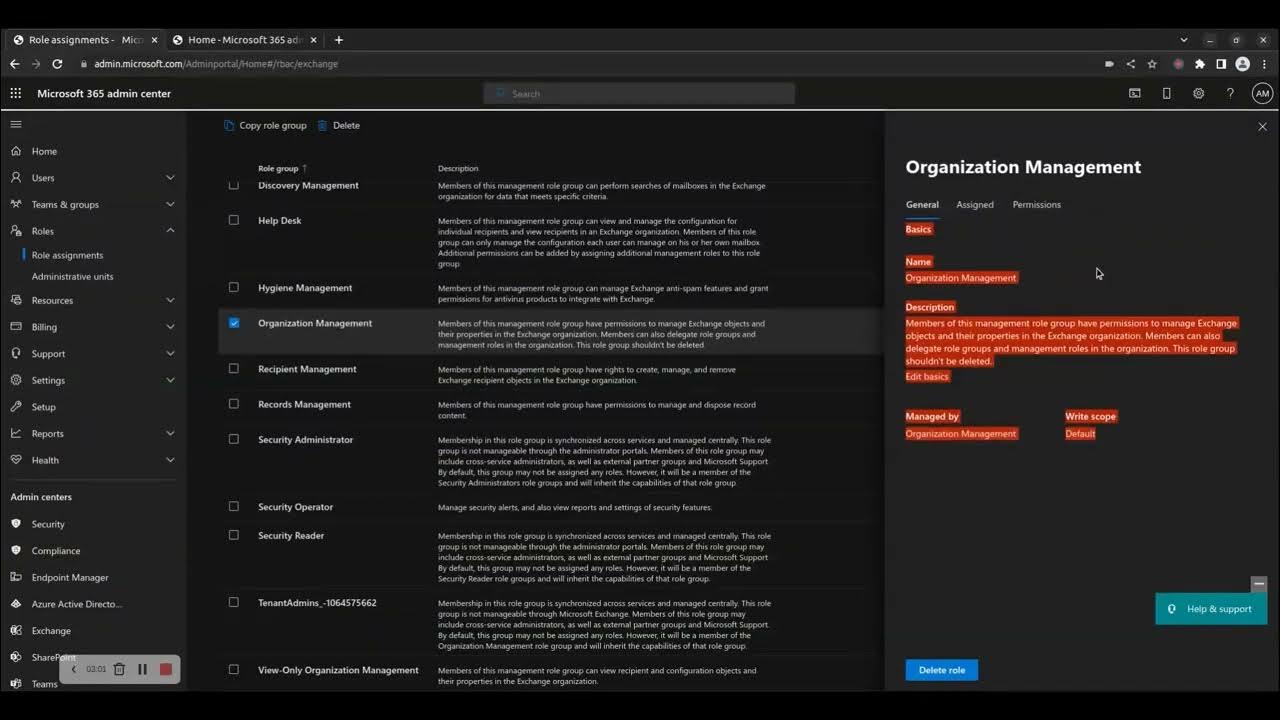This screenshot has height=720, width=1280.
Task: Click the Setup wrench icon
Action: pos(16,407)
